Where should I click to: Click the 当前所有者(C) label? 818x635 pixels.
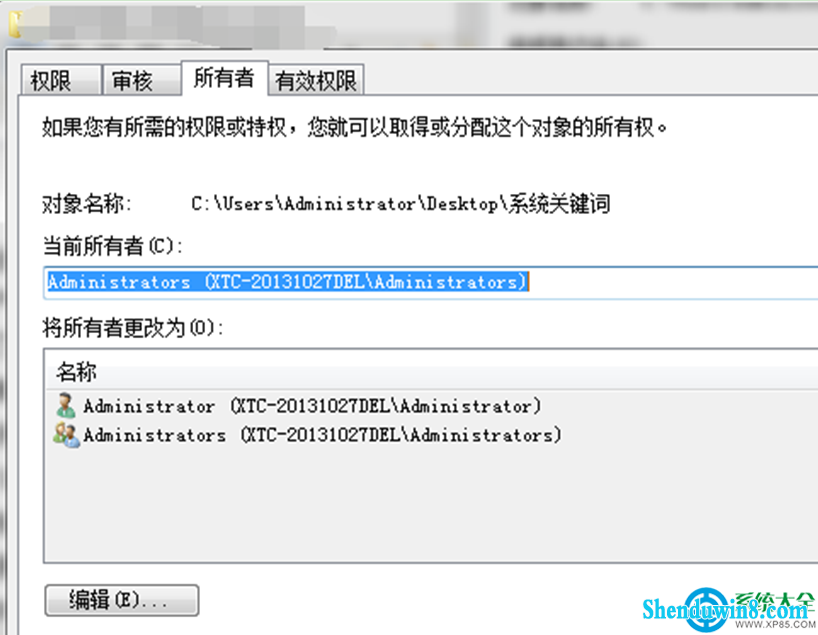(x=112, y=246)
